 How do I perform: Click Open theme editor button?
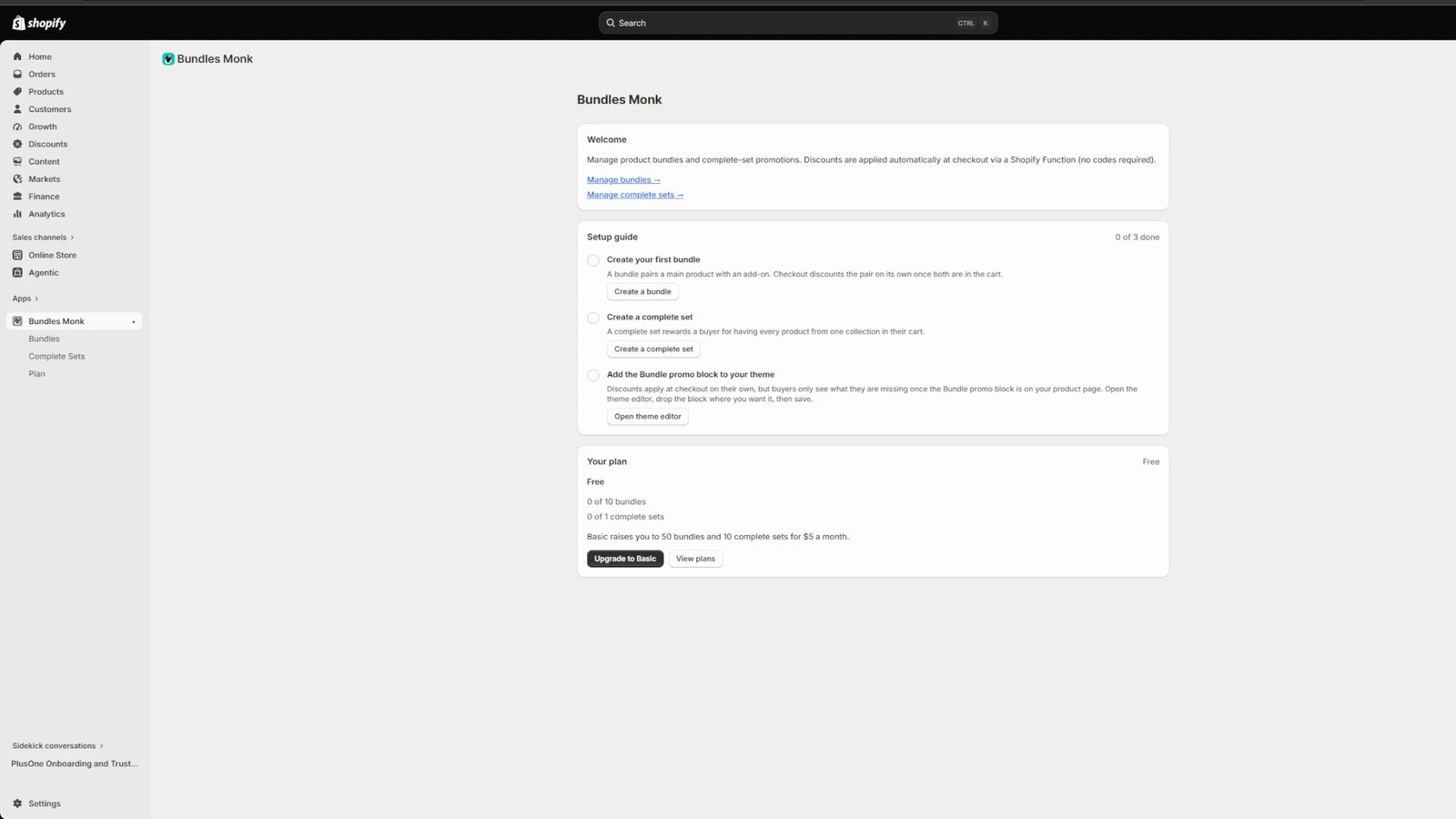[648, 417]
